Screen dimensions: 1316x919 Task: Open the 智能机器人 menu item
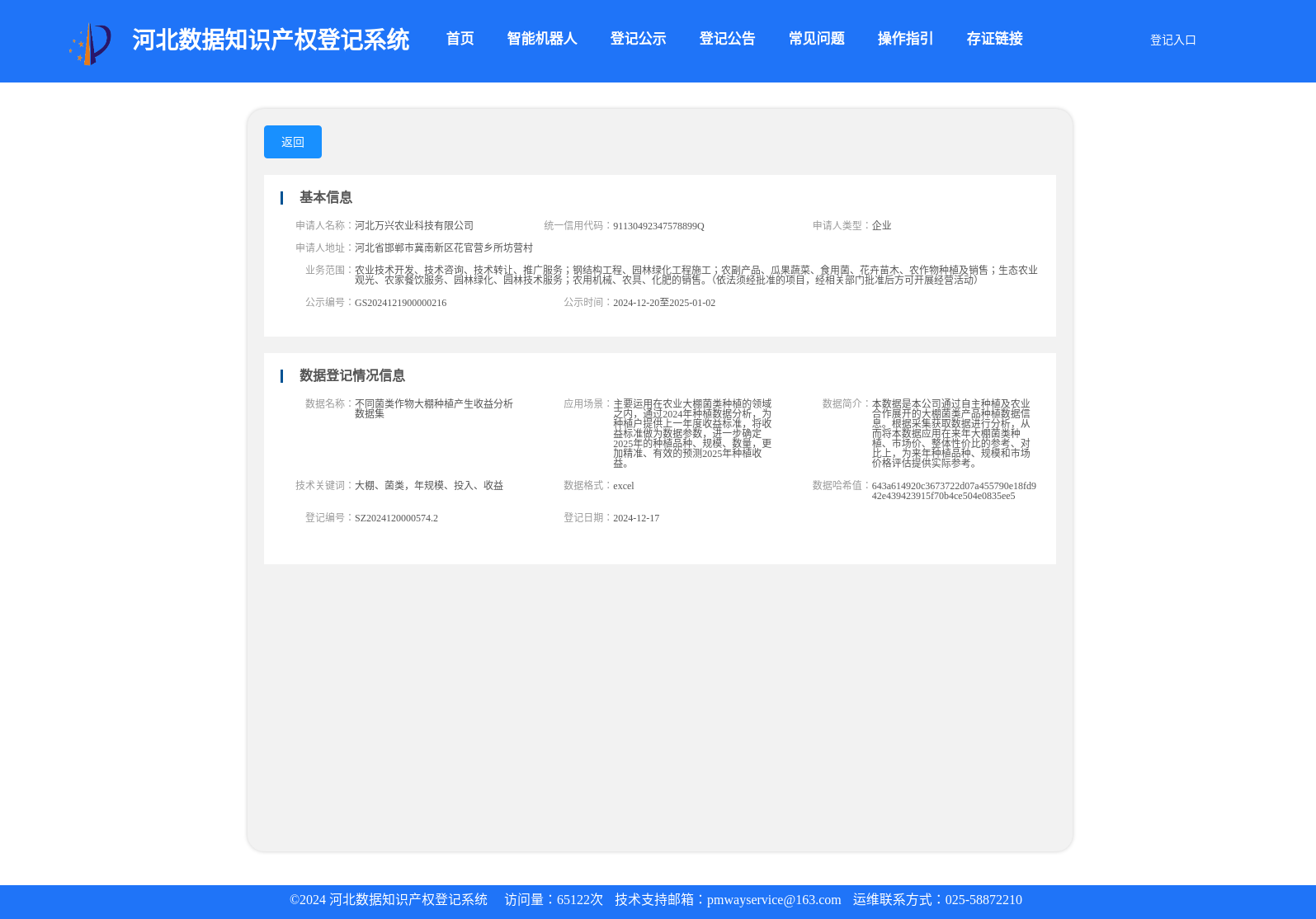coord(541,39)
